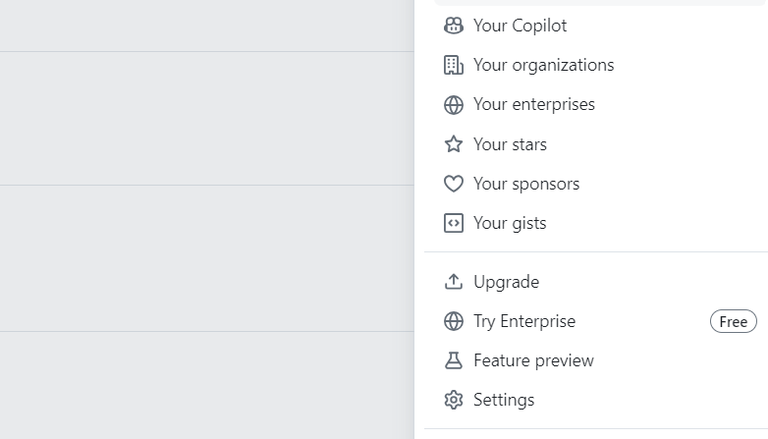The width and height of the screenshot is (768, 439).
Task: Click the star icon
Action: click(x=453, y=144)
